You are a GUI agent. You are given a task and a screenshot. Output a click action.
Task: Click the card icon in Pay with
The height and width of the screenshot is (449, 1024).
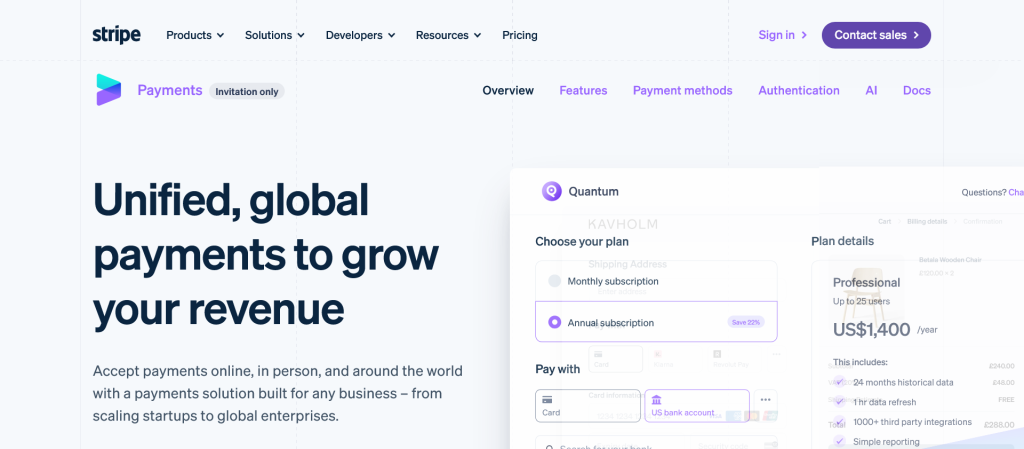[547, 399]
